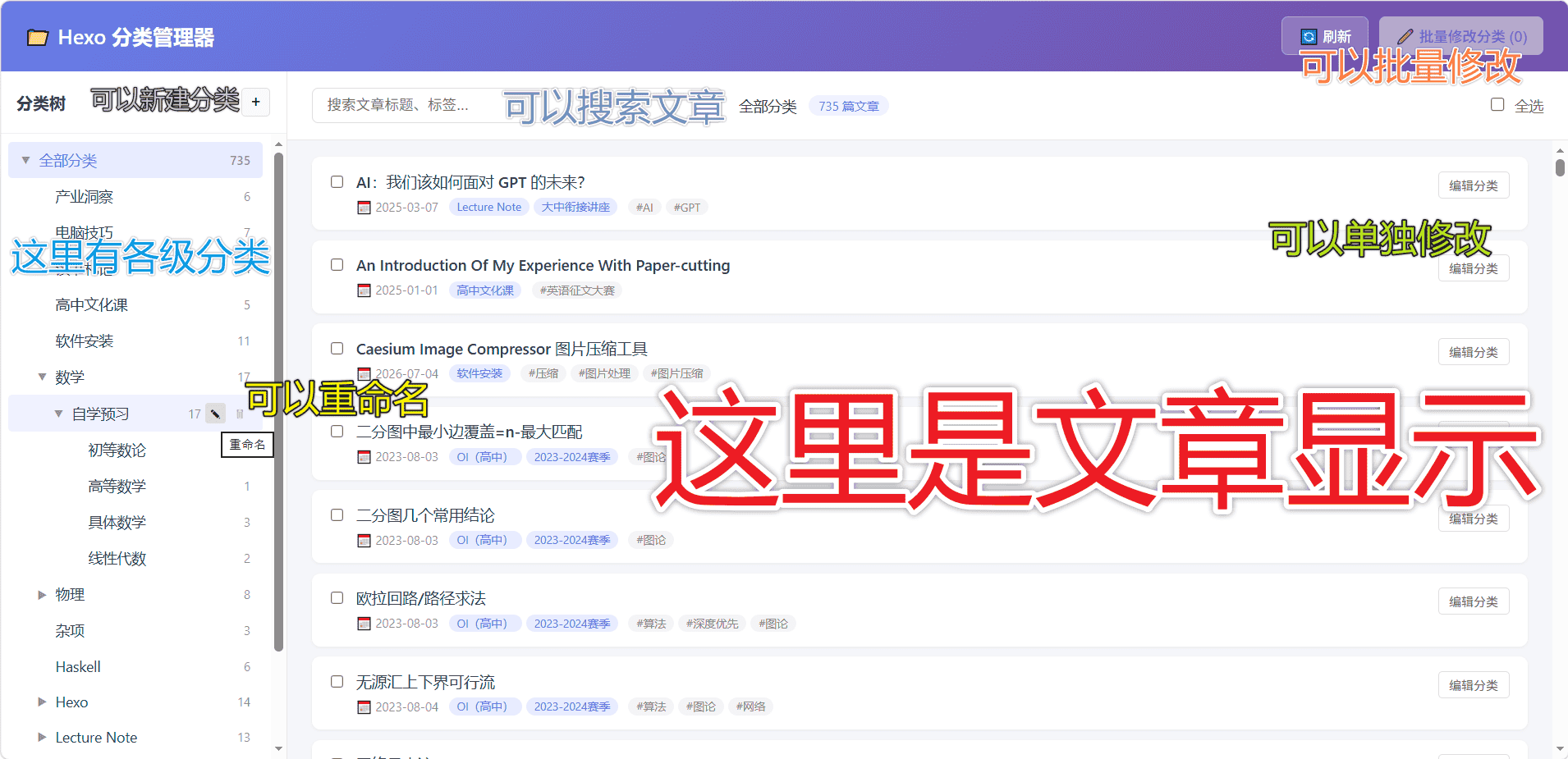Expand the 物理 category arrow

click(x=42, y=595)
